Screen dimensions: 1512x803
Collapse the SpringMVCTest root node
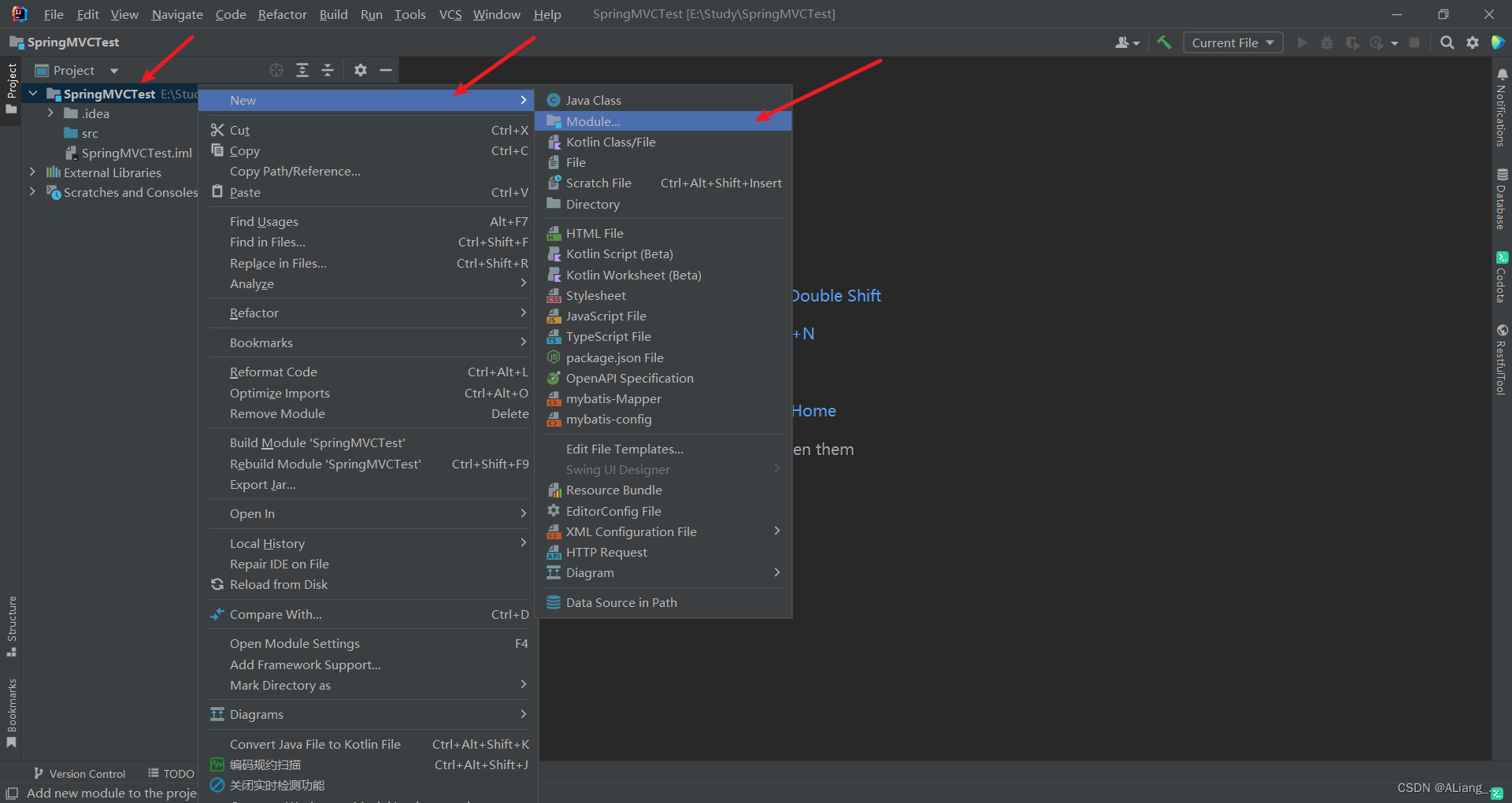click(33, 94)
